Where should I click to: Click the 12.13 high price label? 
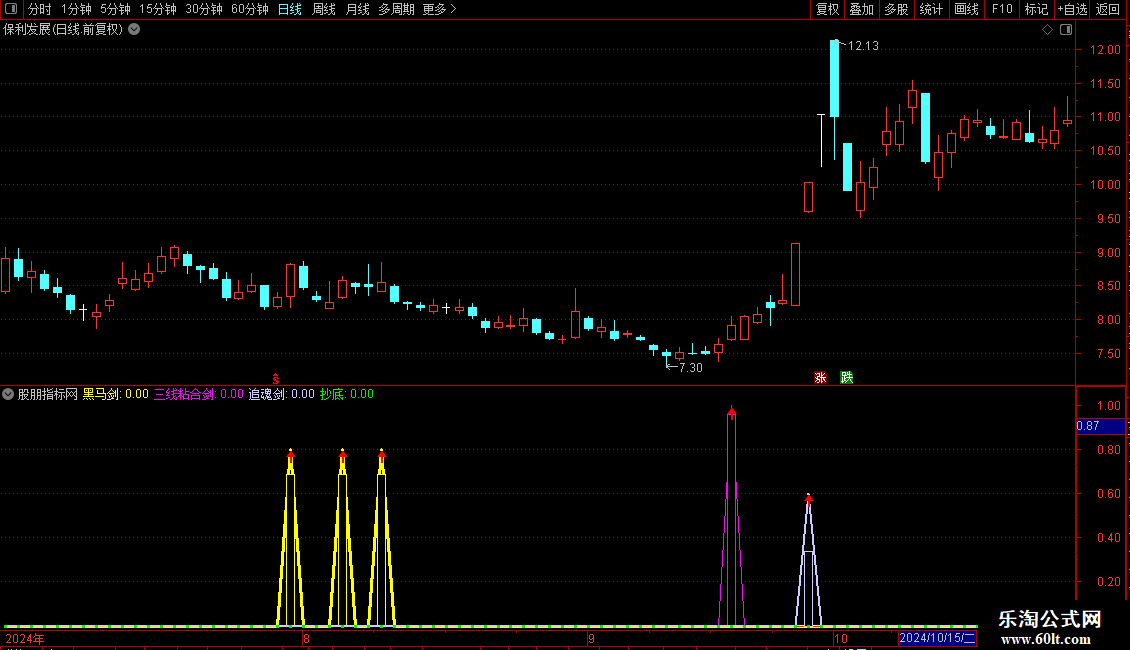coord(863,46)
